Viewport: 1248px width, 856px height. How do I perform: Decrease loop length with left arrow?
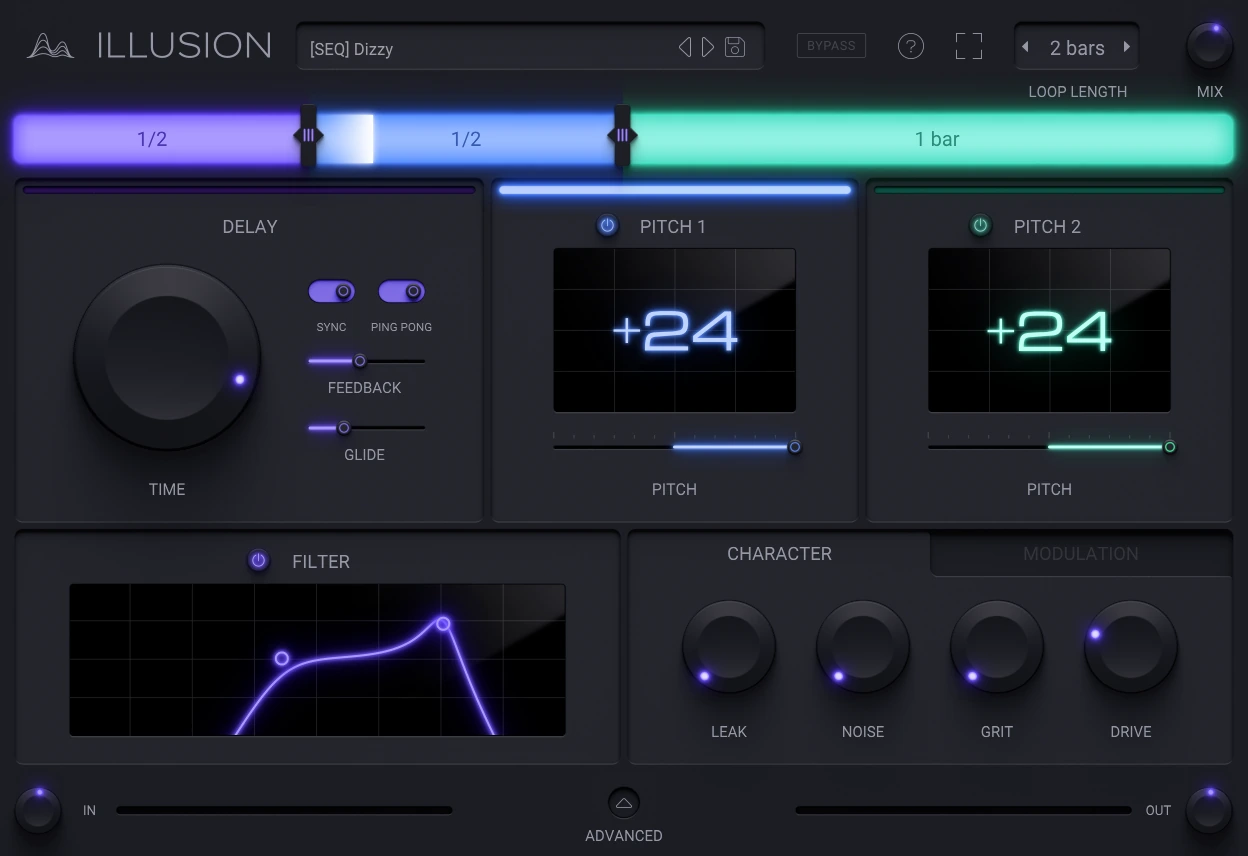pos(1025,47)
